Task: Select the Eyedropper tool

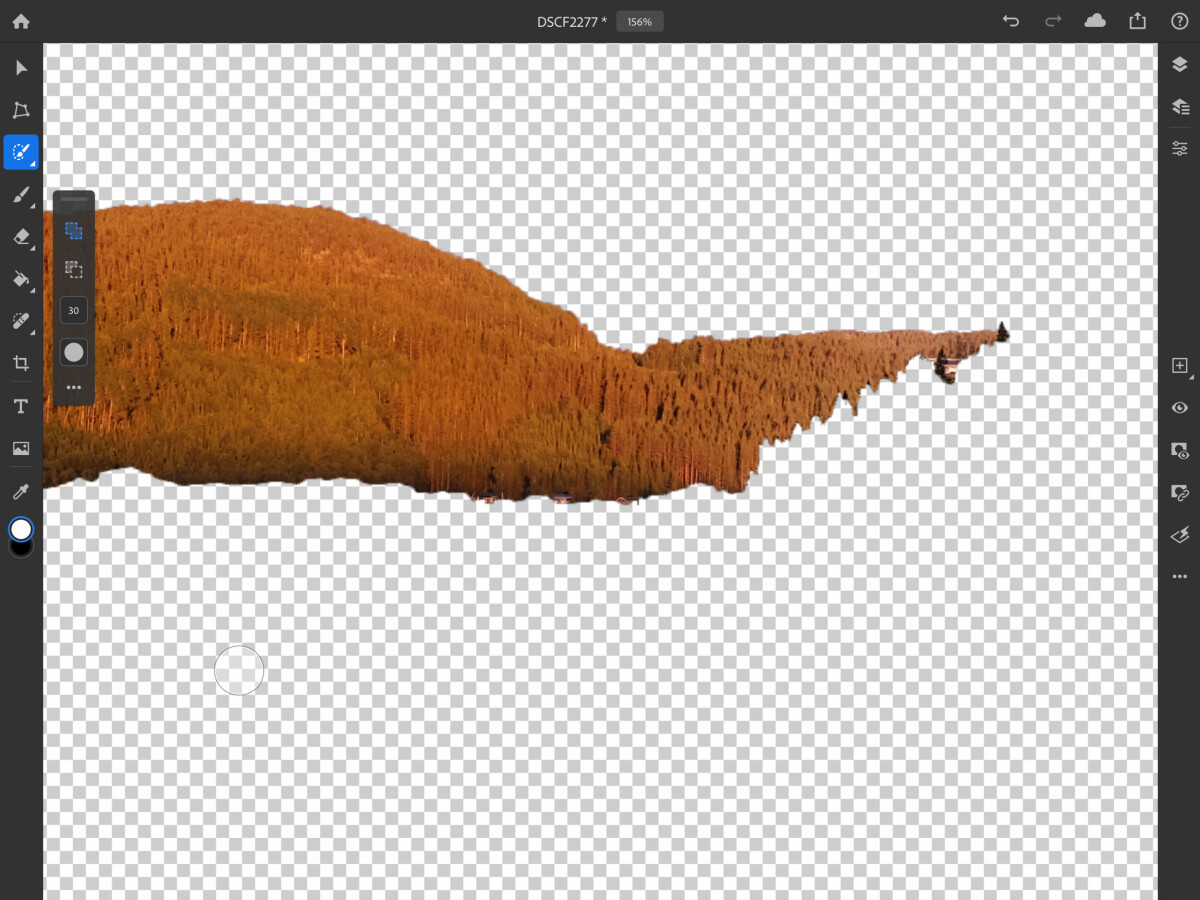Action: (21, 491)
